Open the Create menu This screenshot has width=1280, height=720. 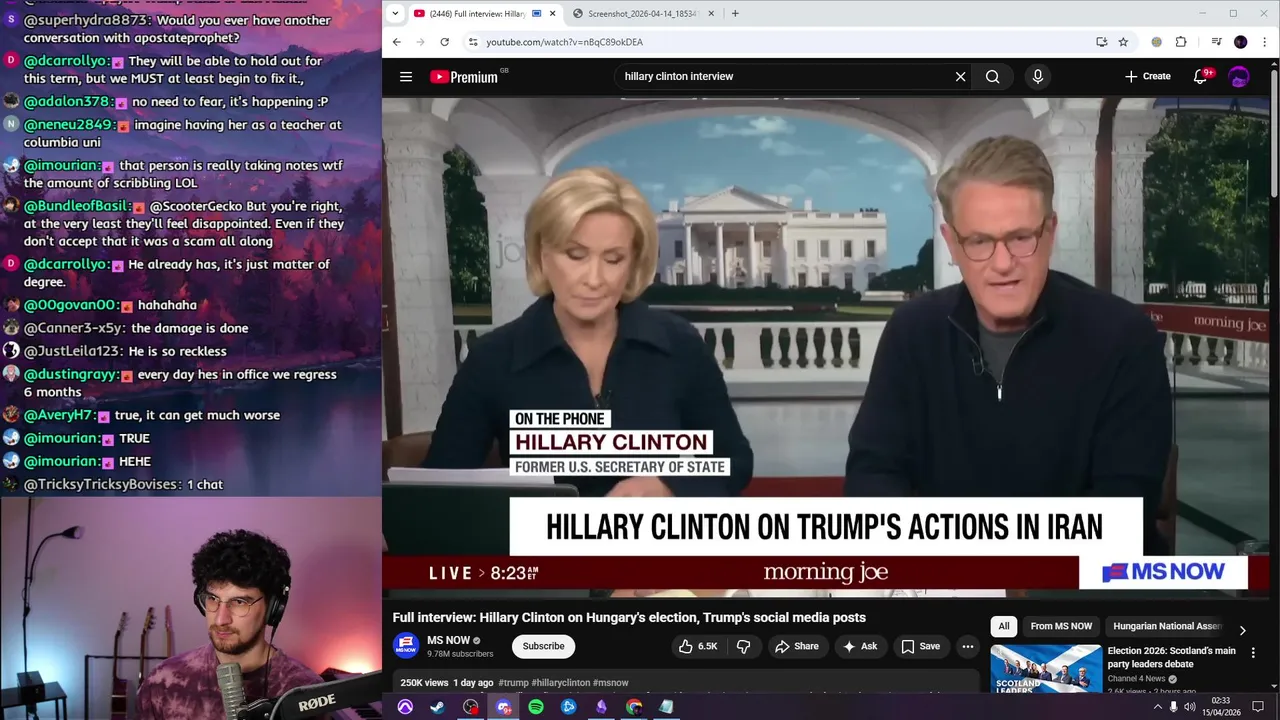(x=1147, y=76)
